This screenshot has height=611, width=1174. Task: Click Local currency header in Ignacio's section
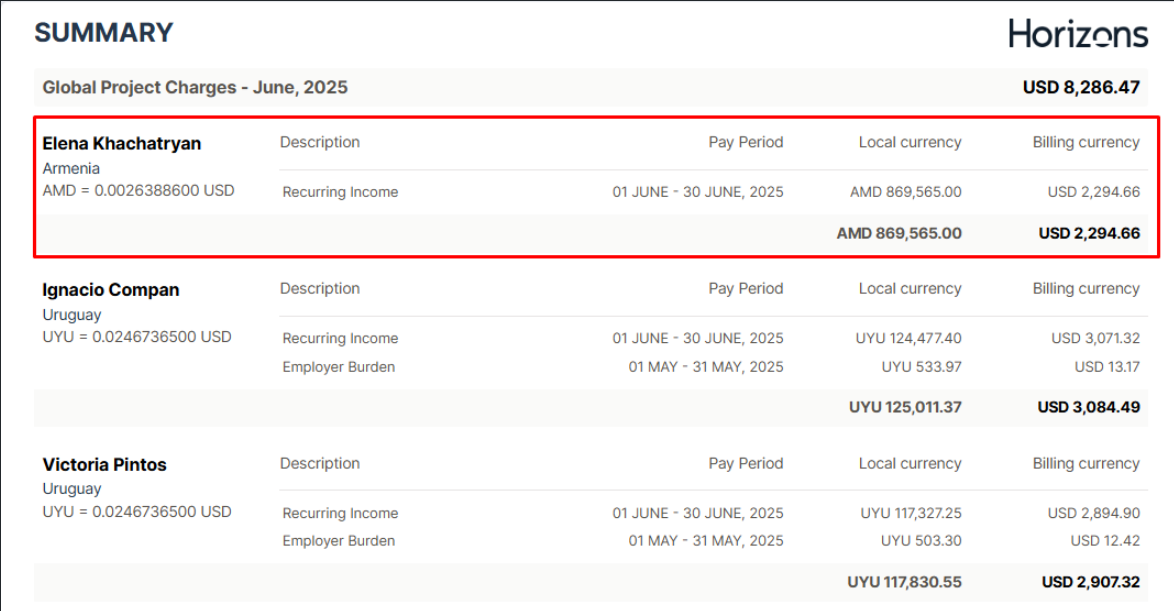tap(909, 289)
